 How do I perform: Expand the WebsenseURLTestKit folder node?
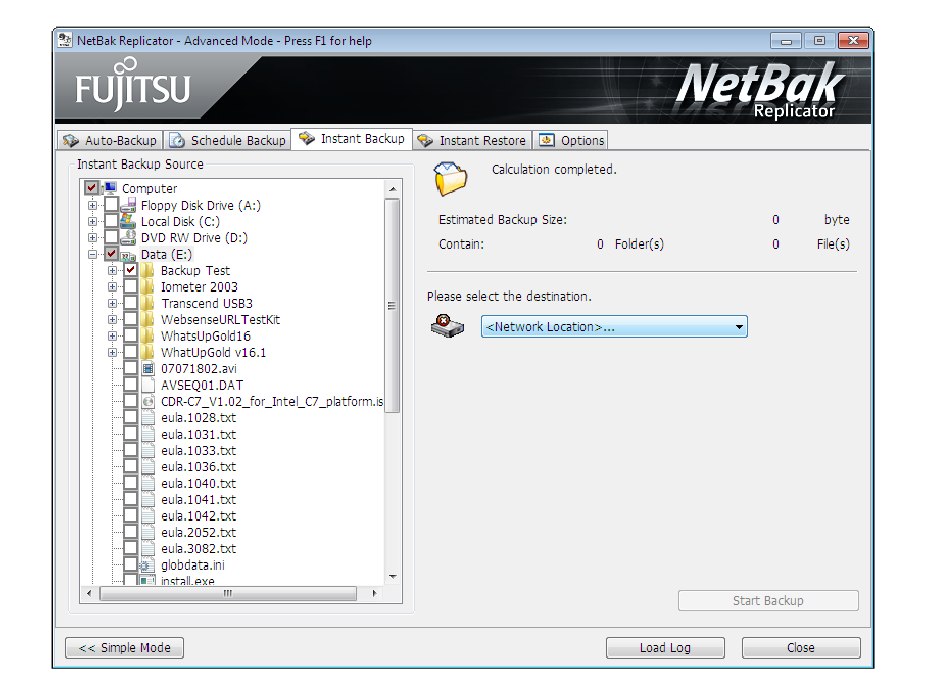112,319
